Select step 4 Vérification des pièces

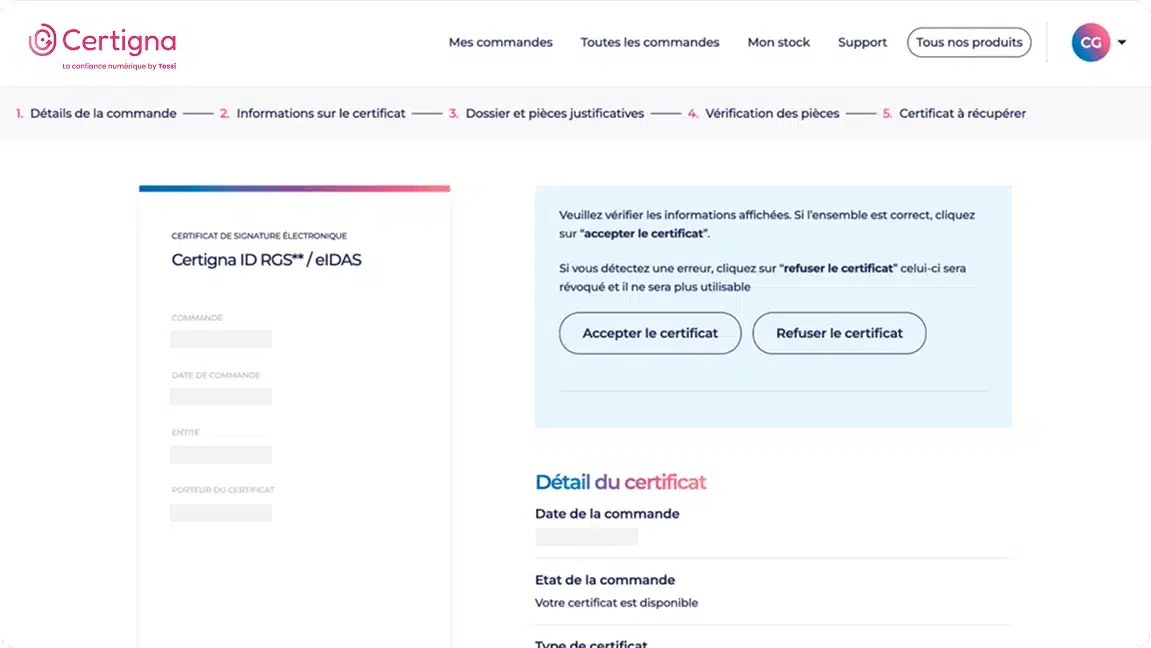pyautogui.click(x=763, y=114)
